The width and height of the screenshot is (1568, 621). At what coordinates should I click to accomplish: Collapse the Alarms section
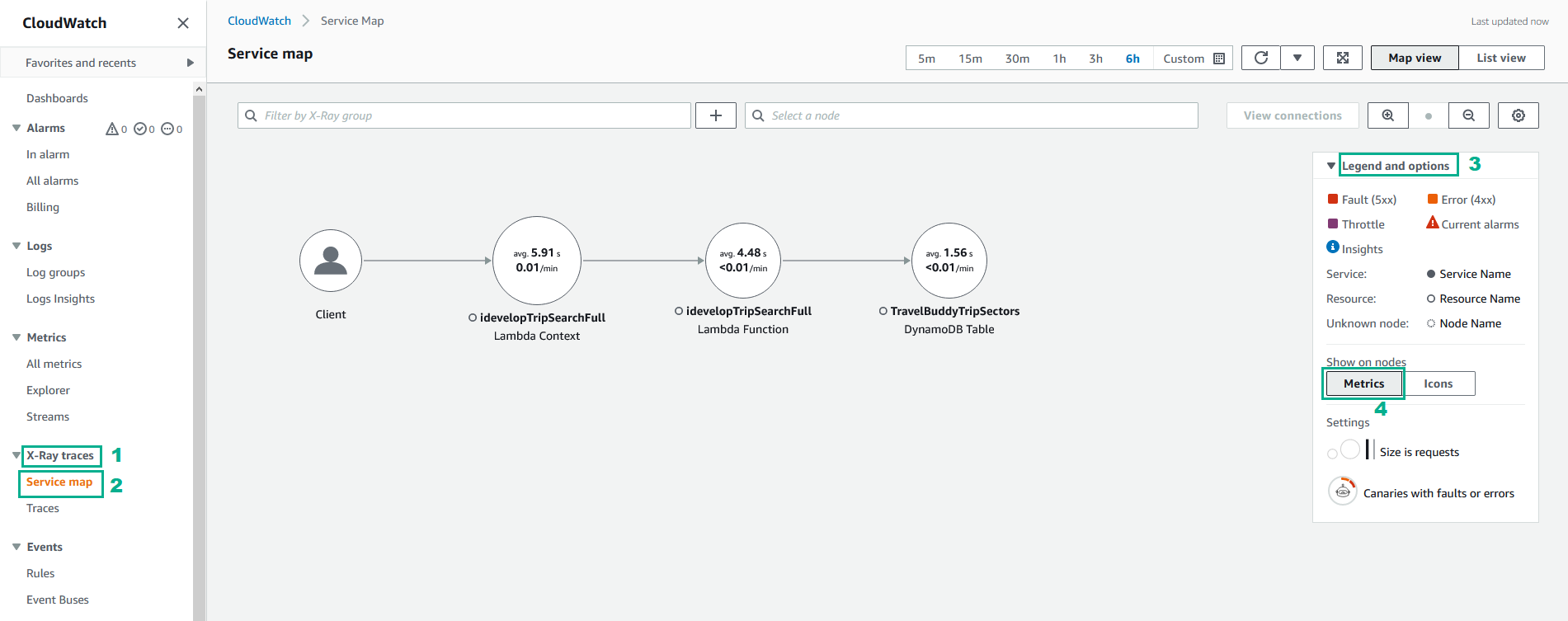pyautogui.click(x=16, y=128)
